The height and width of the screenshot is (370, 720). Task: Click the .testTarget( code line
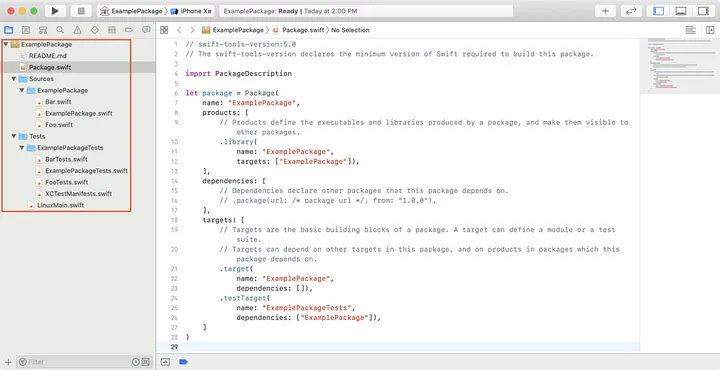pyautogui.click(x=245, y=298)
